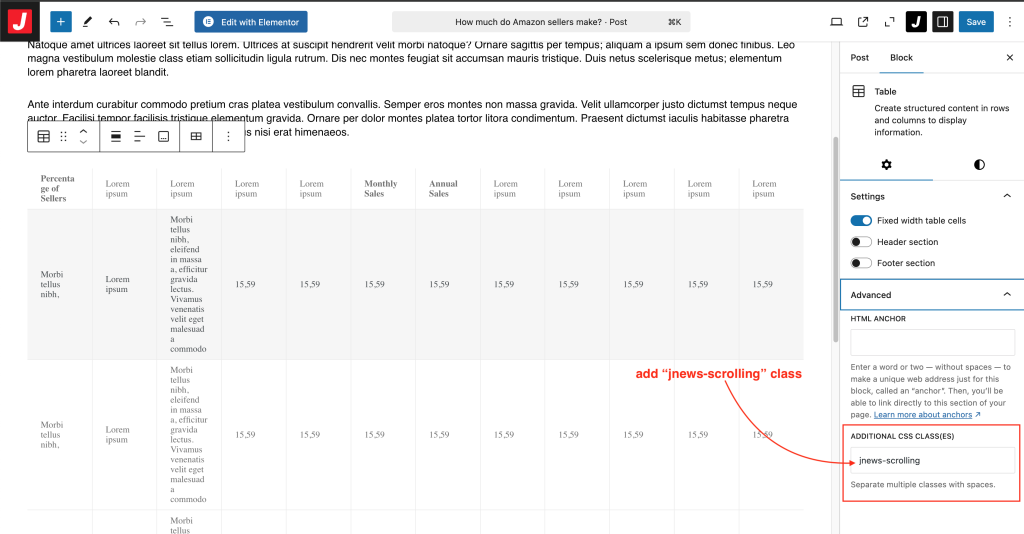Disable Fixed width table cells toggle
1024x534 pixels.
click(861, 220)
